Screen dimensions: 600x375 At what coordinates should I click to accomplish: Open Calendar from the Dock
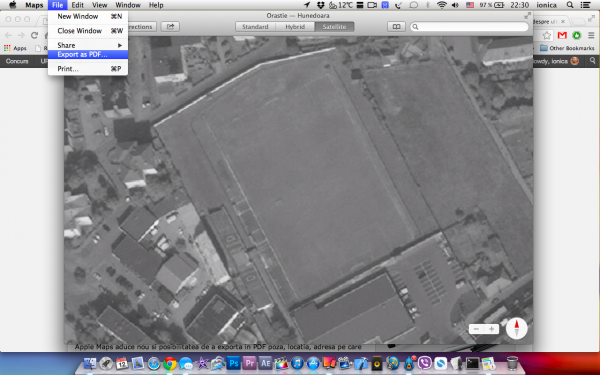coord(122,363)
